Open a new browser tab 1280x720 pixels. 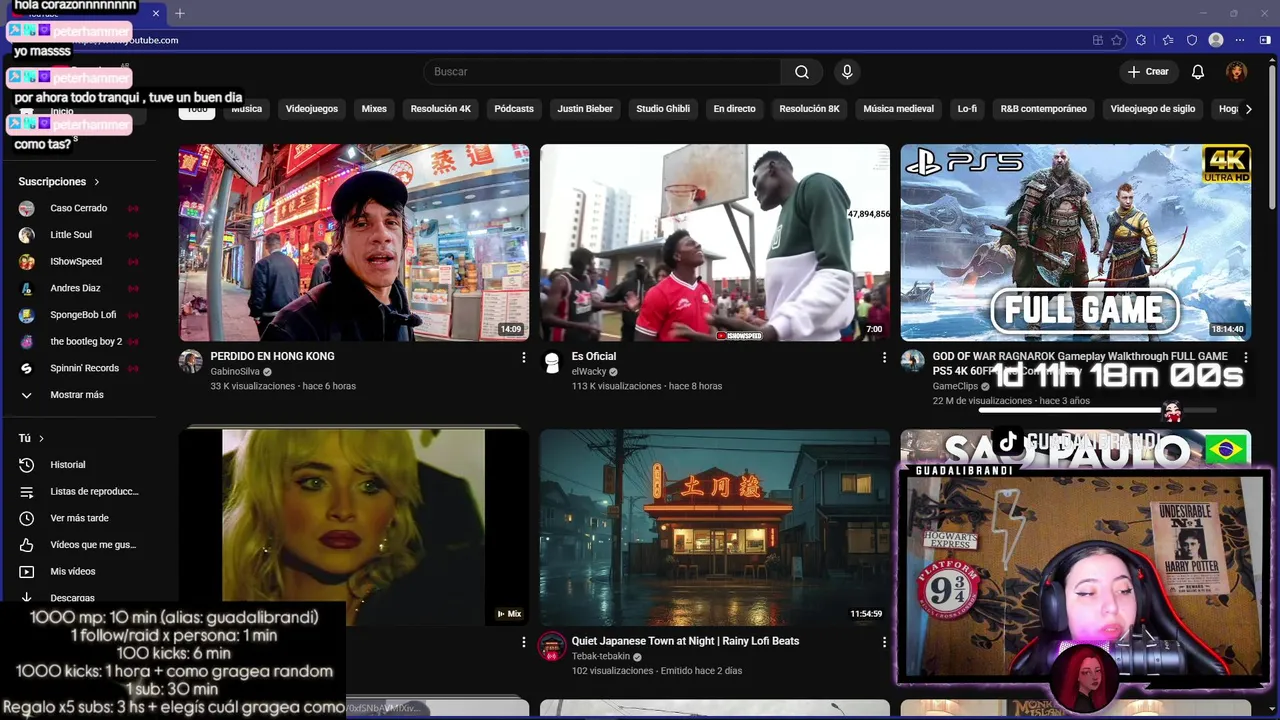coord(180,13)
